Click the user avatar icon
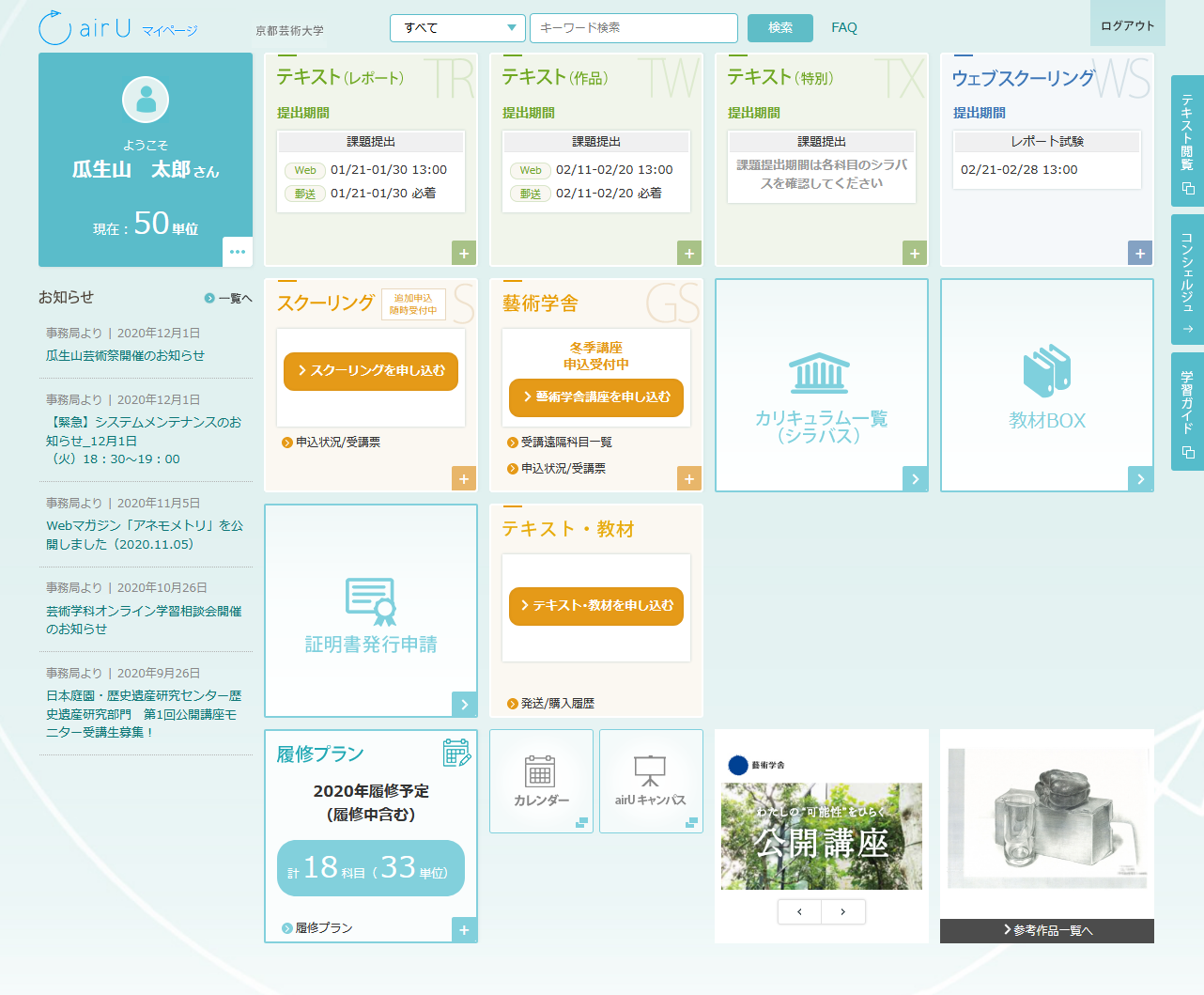The height and width of the screenshot is (995, 1204). [146, 99]
